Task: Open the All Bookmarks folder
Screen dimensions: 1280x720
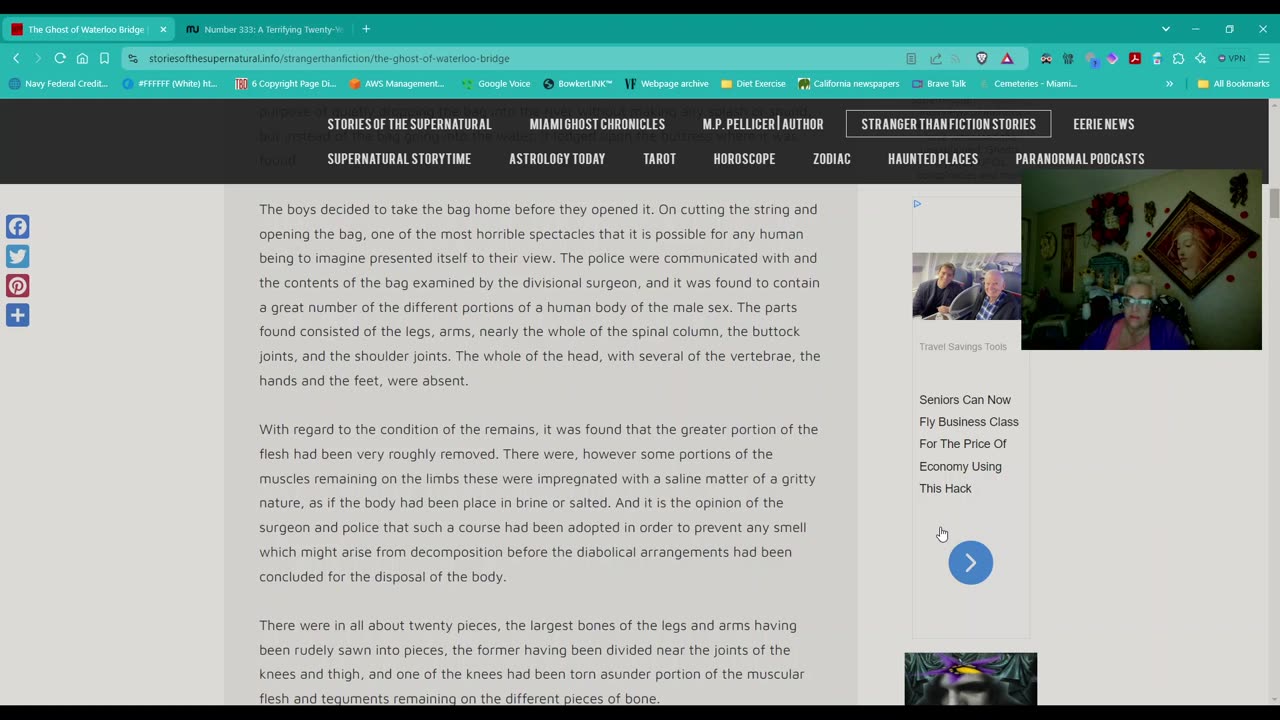Action: (x=1233, y=84)
